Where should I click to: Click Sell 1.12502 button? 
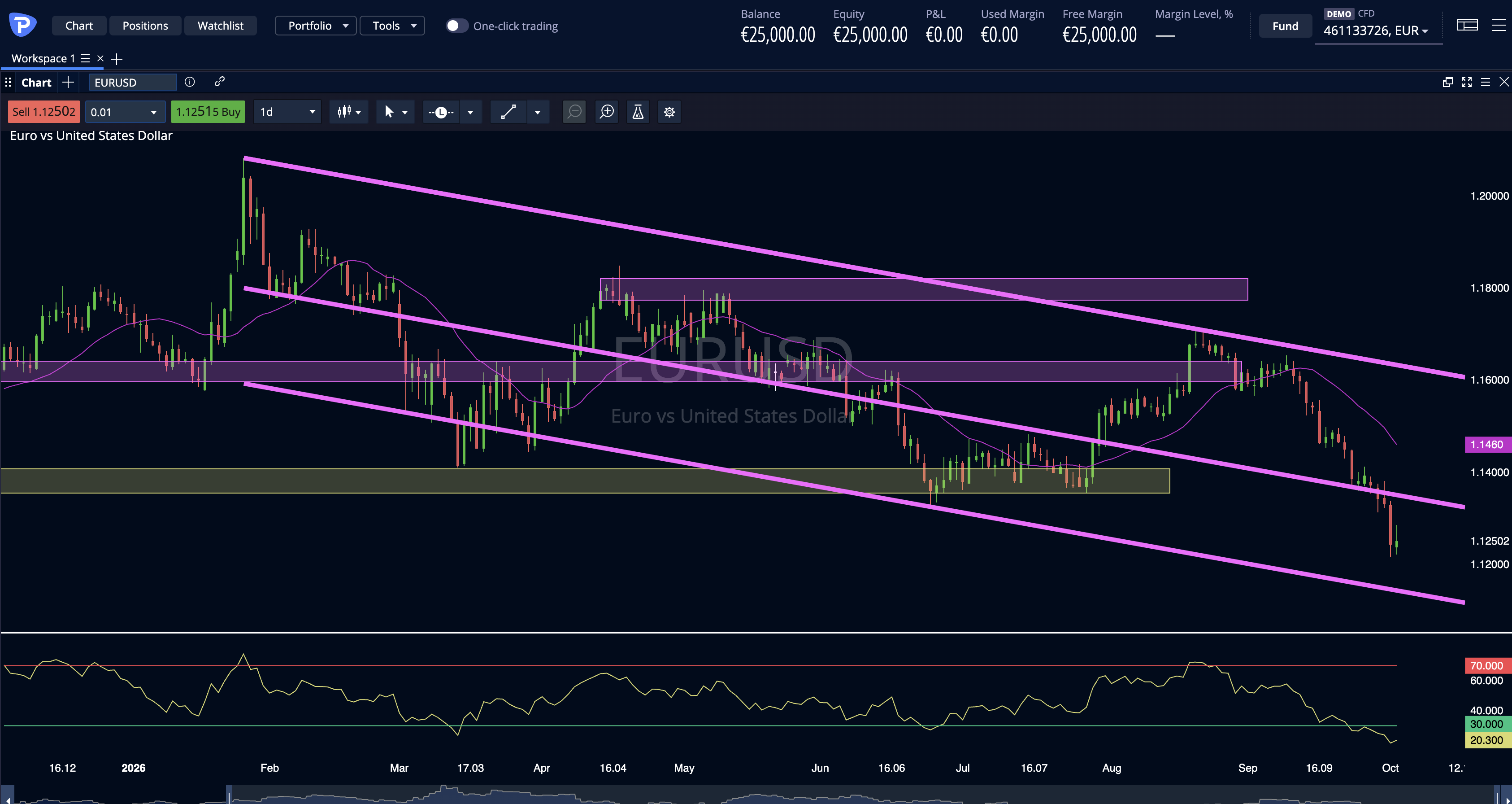click(x=44, y=112)
